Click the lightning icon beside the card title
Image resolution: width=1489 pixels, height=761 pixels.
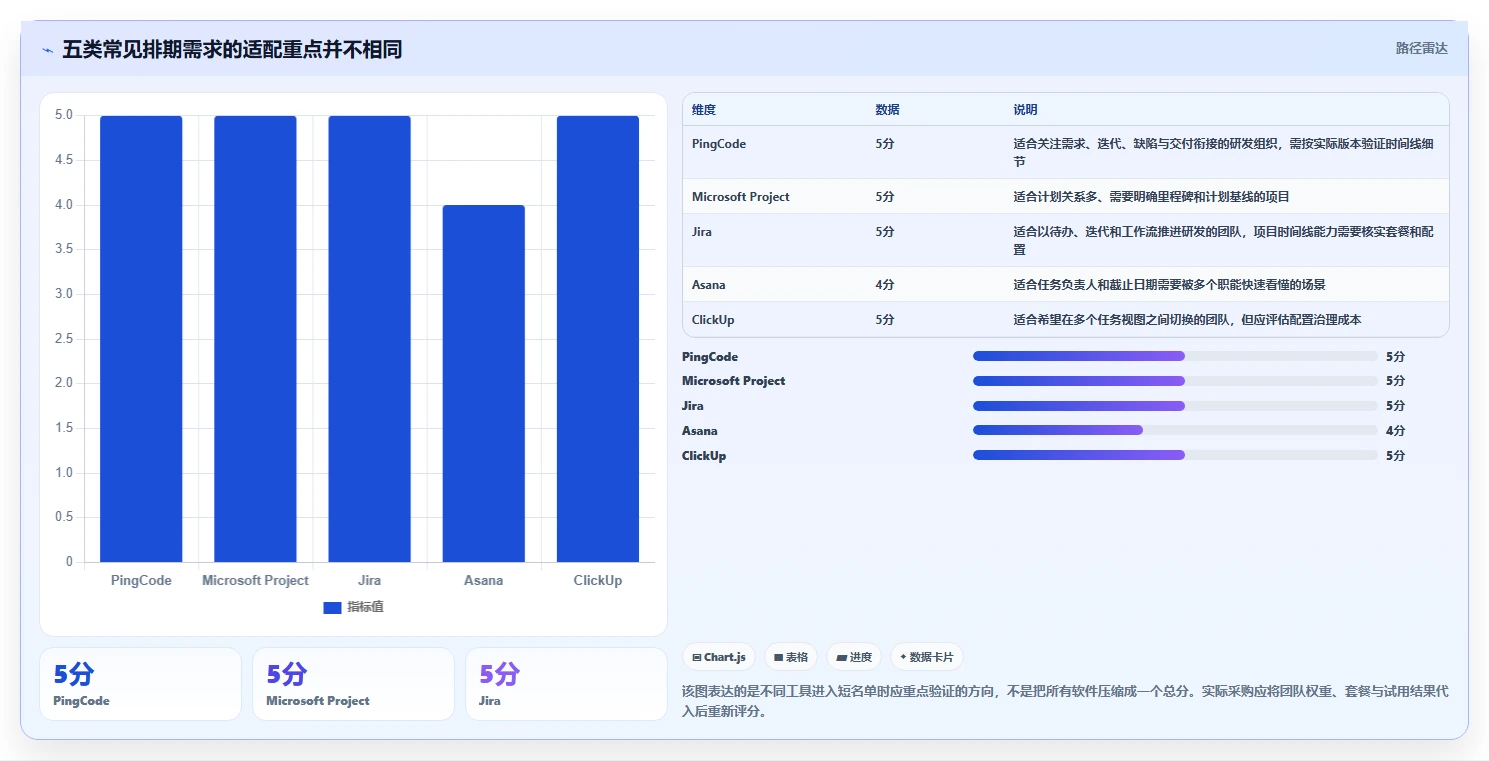pyautogui.click(x=48, y=50)
